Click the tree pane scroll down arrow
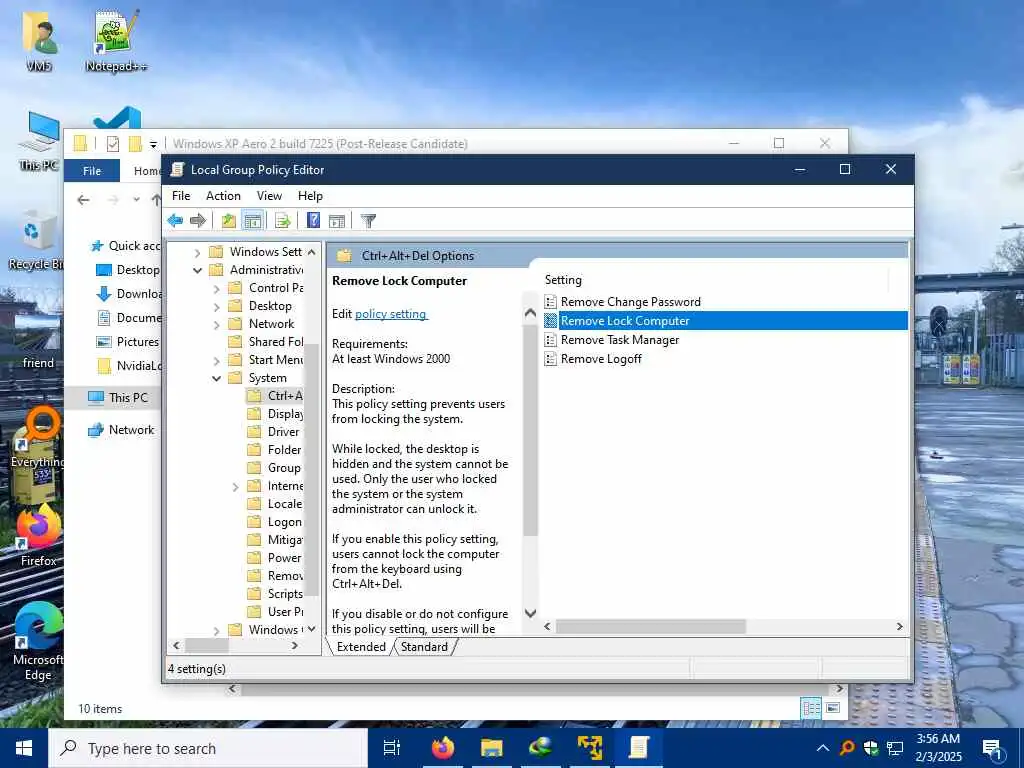 [x=312, y=629]
